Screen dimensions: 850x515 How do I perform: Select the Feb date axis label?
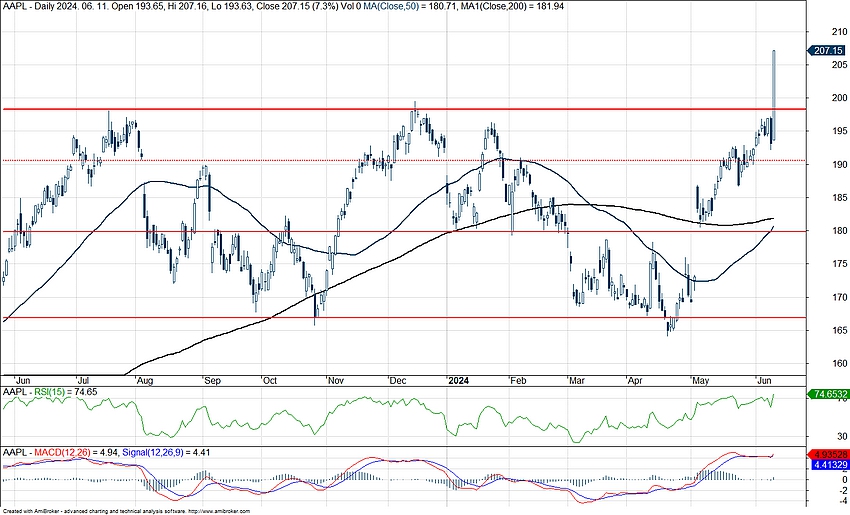[518, 381]
